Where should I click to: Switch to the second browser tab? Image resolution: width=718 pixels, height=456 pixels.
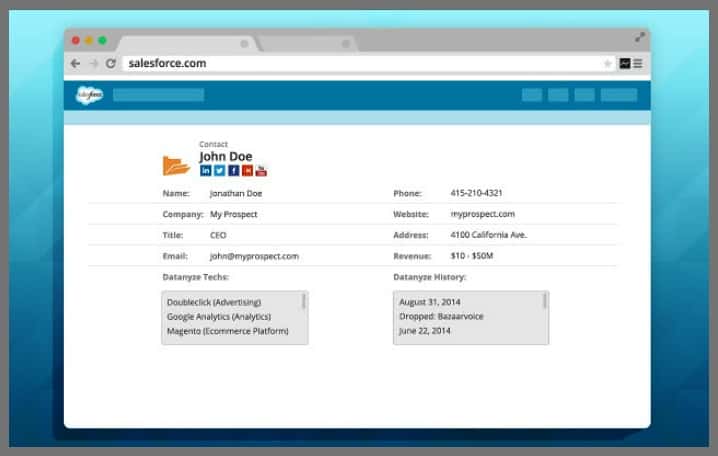[x=305, y=44]
